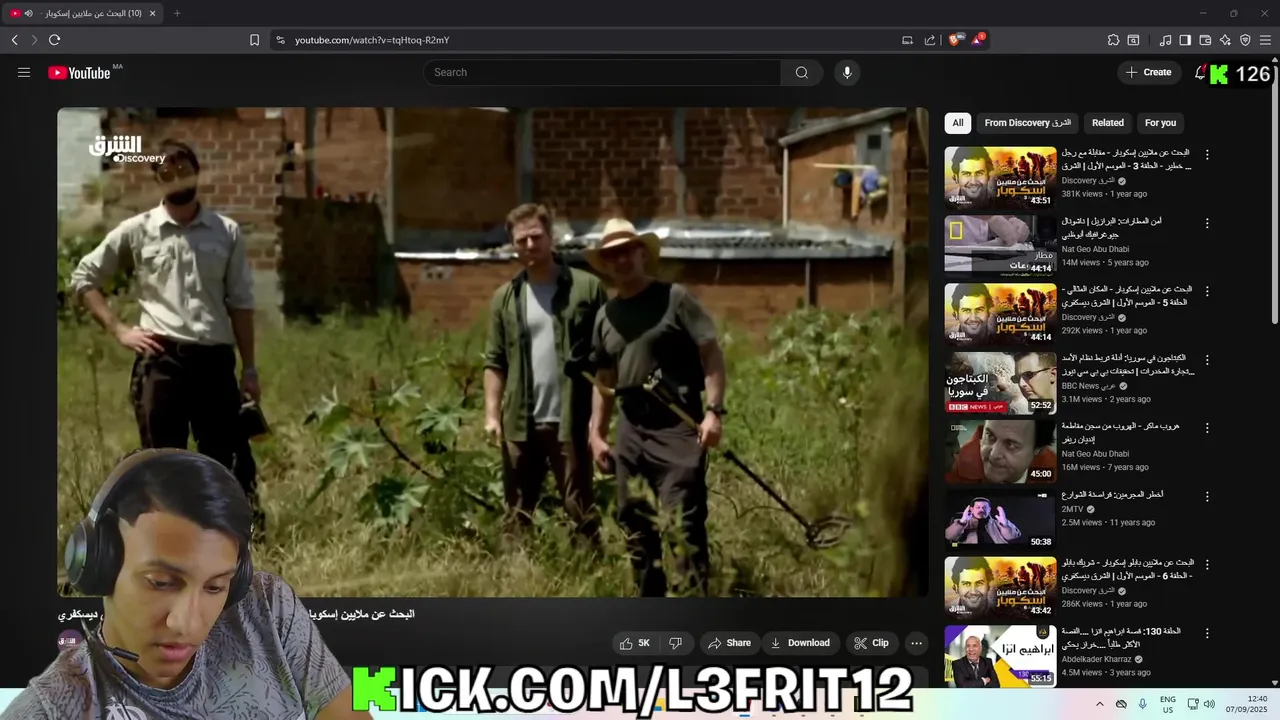Image resolution: width=1280 pixels, height=720 pixels.
Task: Open options menu for 16M views video
Action: coord(1207,428)
